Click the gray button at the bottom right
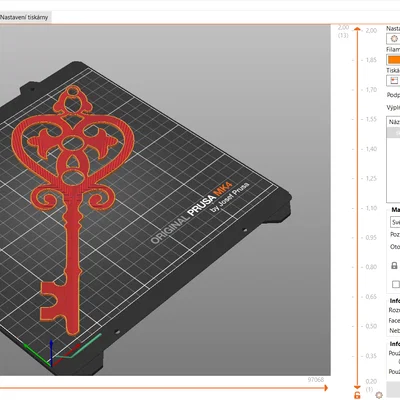This screenshot has height=400, width=400. pyautogui.click(x=393, y=389)
